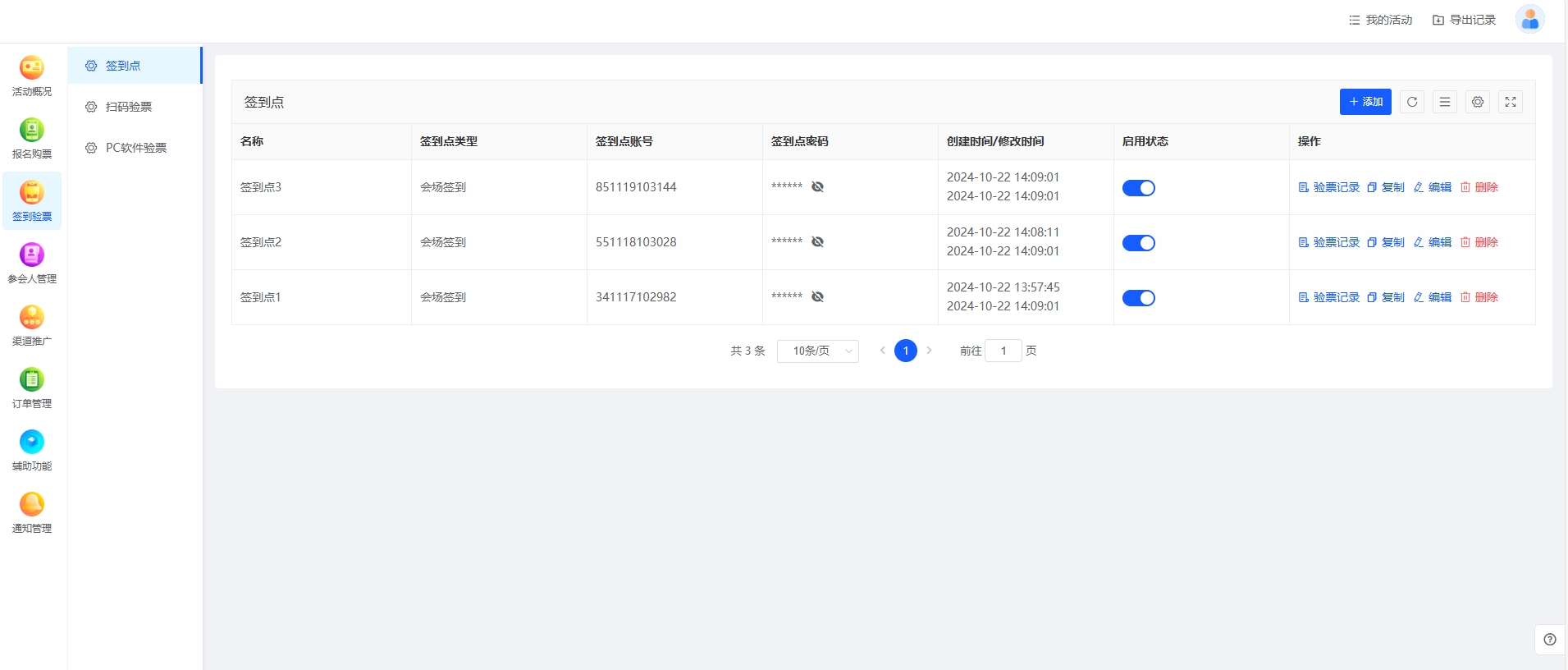Click the go-to page number field
This screenshot has width=1568, height=670.
[1003, 351]
